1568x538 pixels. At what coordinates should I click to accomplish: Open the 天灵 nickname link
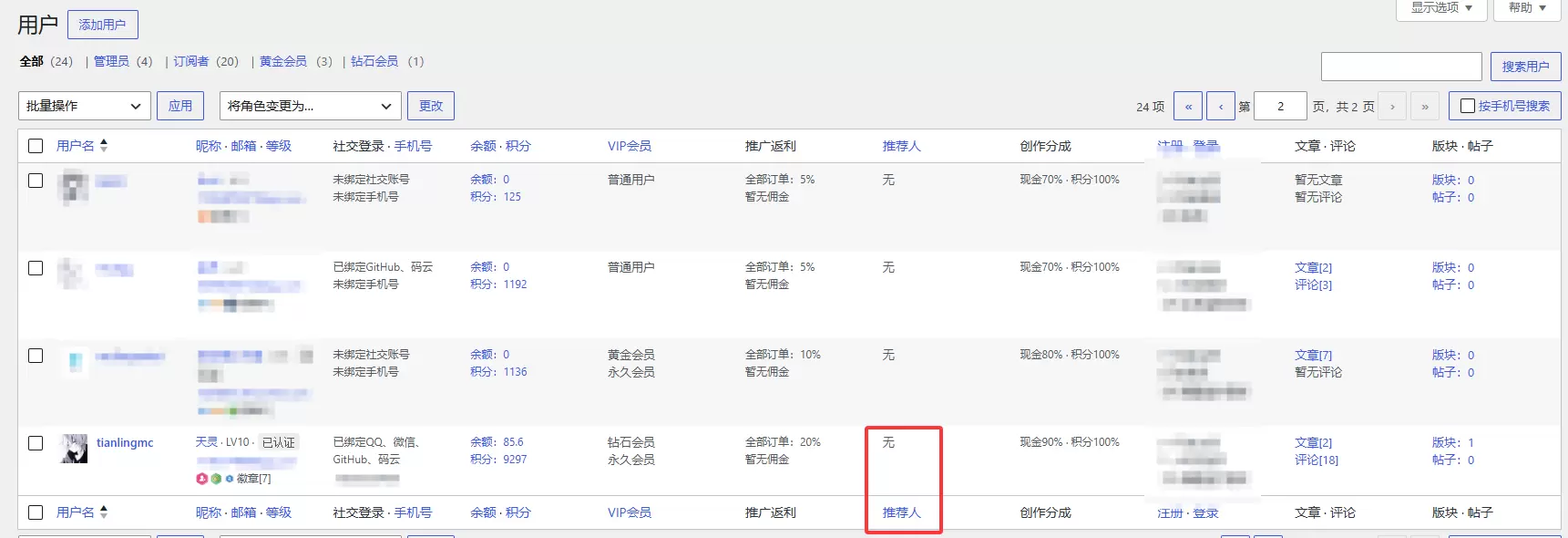click(207, 442)
